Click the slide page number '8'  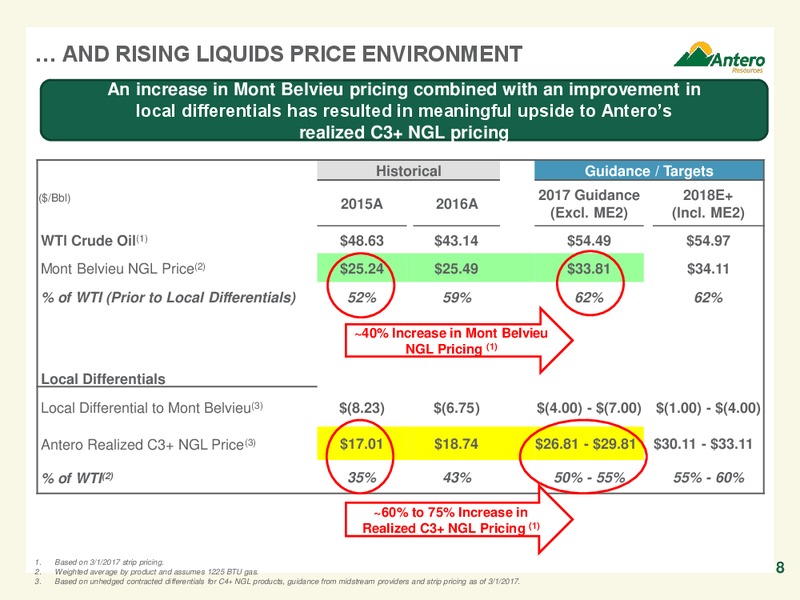(780, 567)
